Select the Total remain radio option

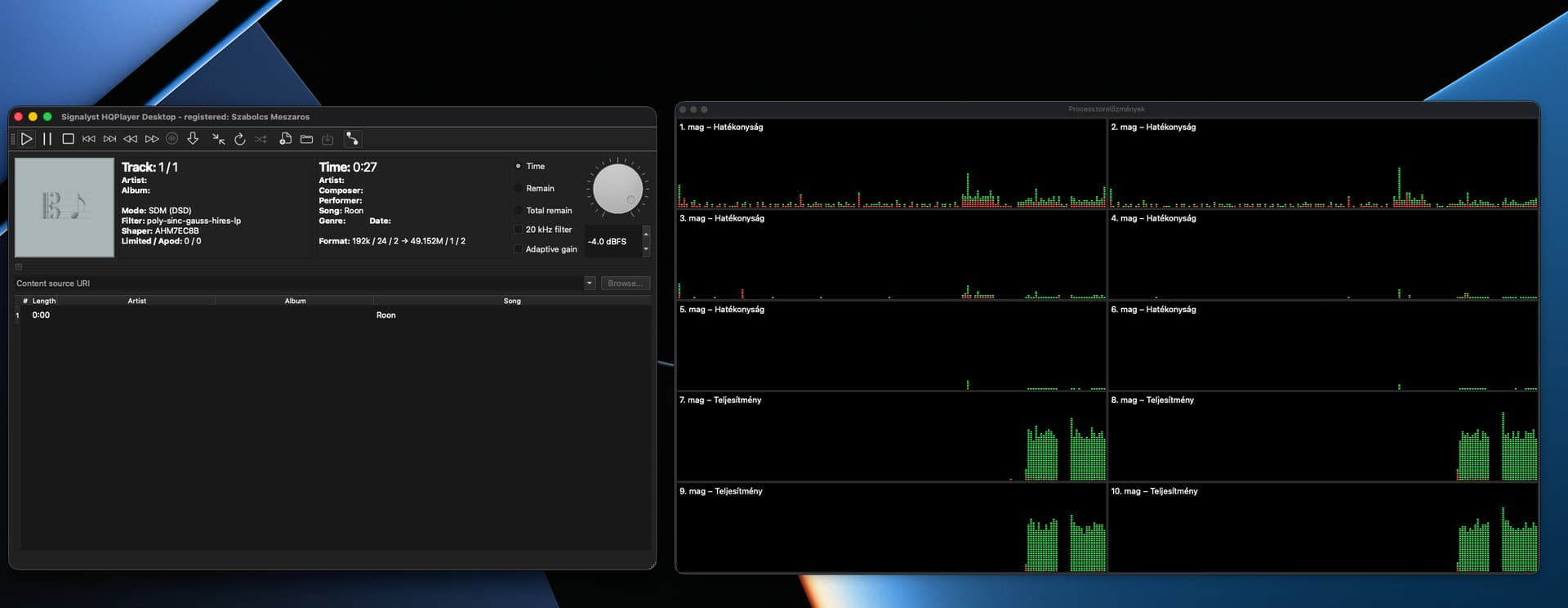tap(519, 211)
